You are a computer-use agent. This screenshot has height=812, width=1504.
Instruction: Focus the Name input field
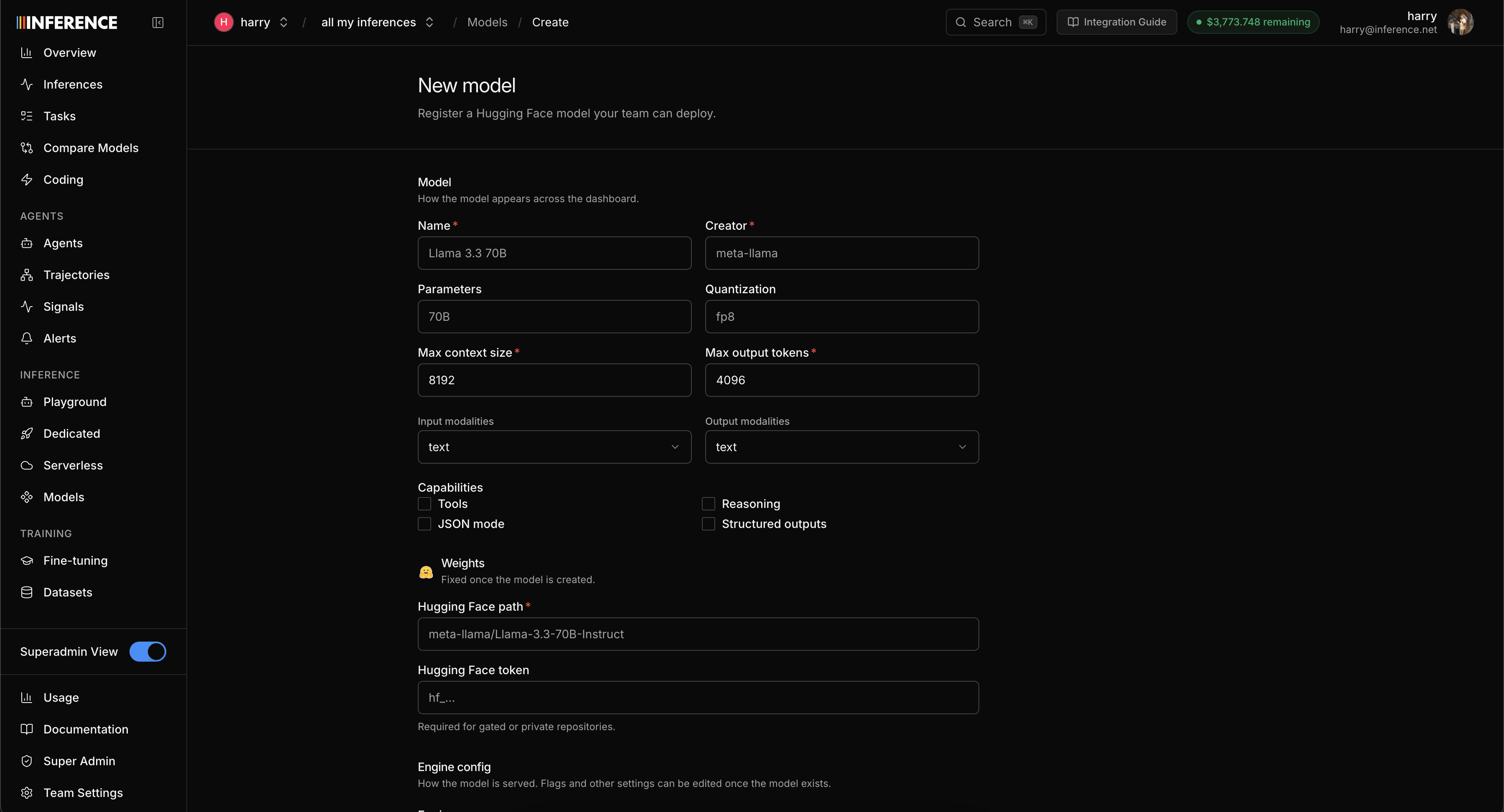pyautogui.click(x=555, y=253)
